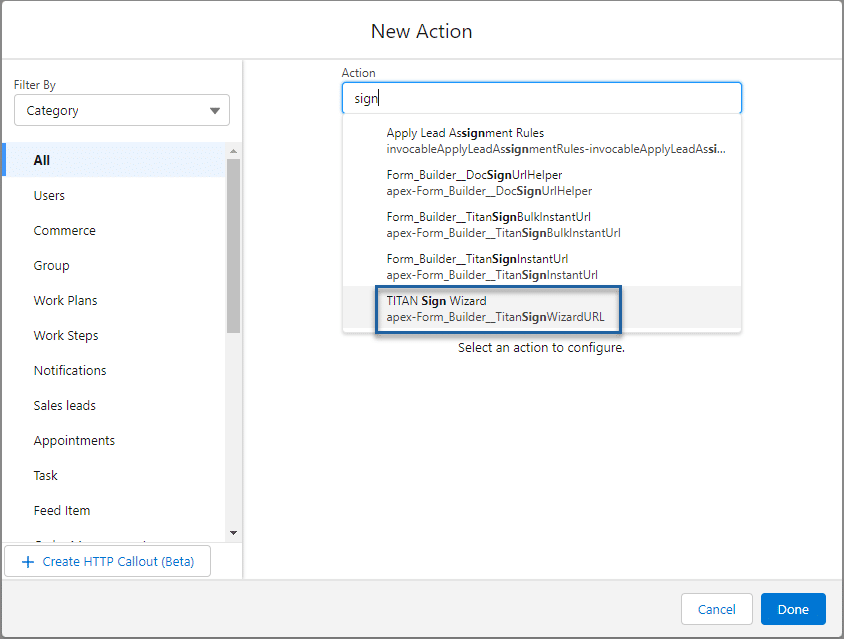Select the TITAN Sign Wizard action
844x639 pixels.
pyautogui.click(x=496, y=309)
